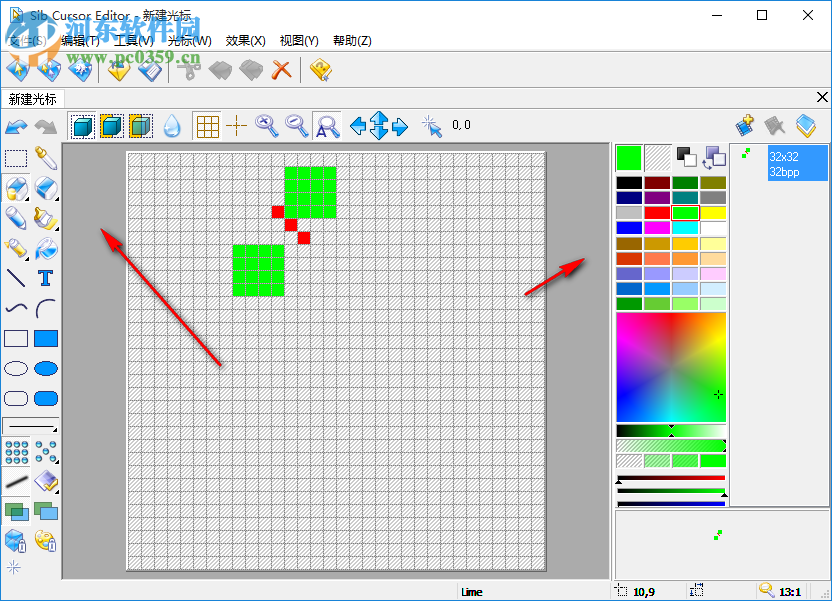Open the 效果(X) menu
Viewport: 832px width, 601px height.
tap(245, 40)
